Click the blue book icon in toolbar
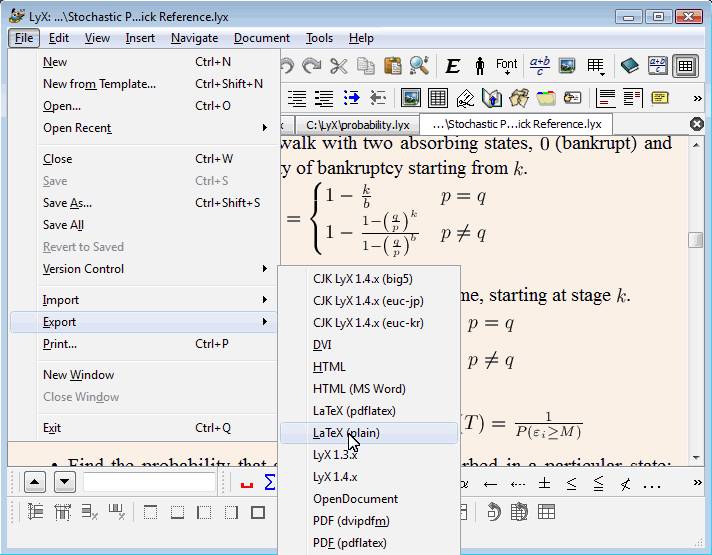Viewport: 712px width, 555px height. [x=629, y=66]
